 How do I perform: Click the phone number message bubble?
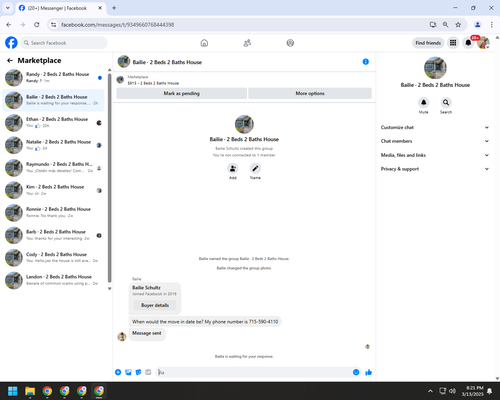pos(205,322)
